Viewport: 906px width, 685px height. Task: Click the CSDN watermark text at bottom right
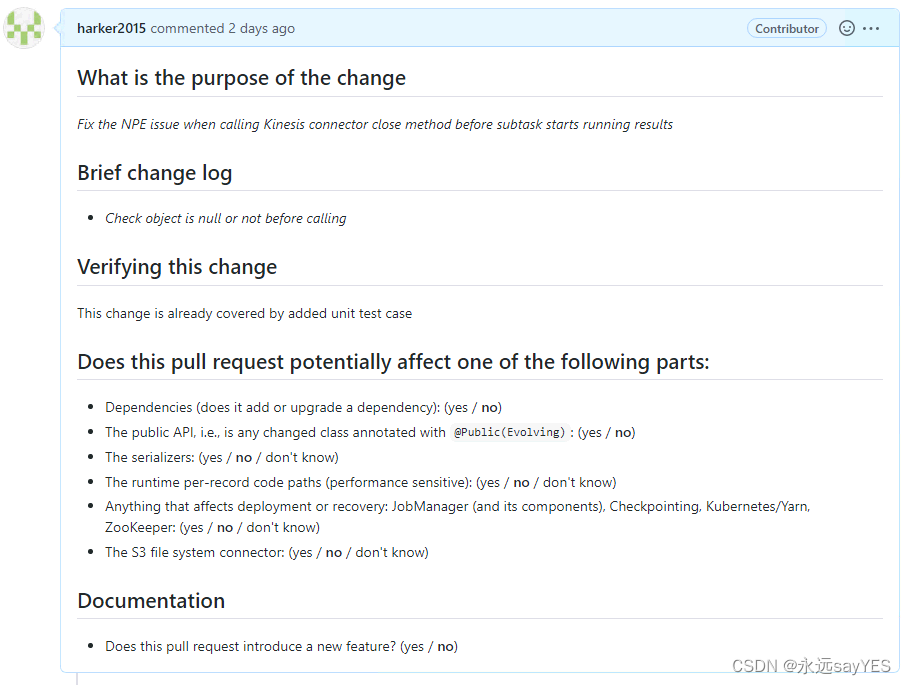[811, 666]
